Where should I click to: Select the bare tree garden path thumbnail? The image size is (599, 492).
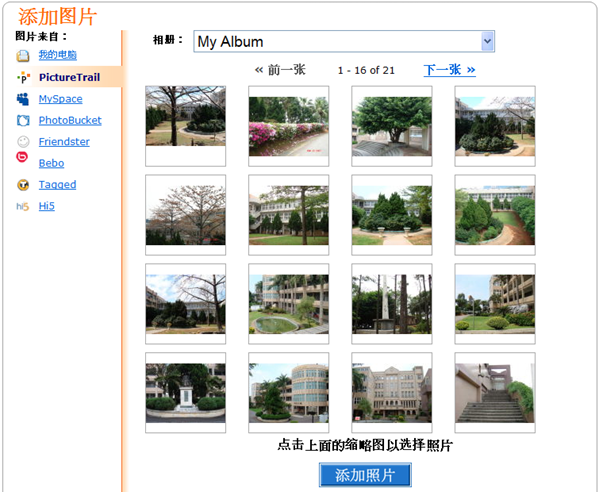click(186, 126)
